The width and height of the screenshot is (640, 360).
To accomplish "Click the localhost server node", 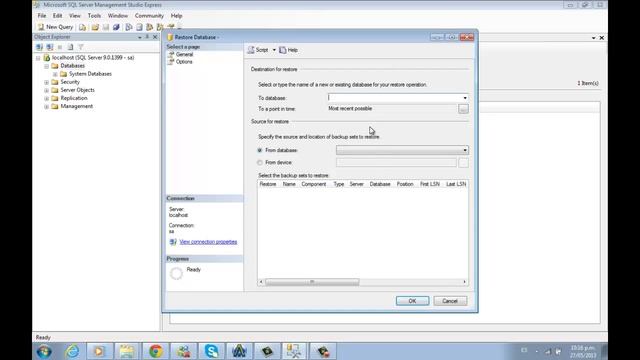I will [93, 58].
